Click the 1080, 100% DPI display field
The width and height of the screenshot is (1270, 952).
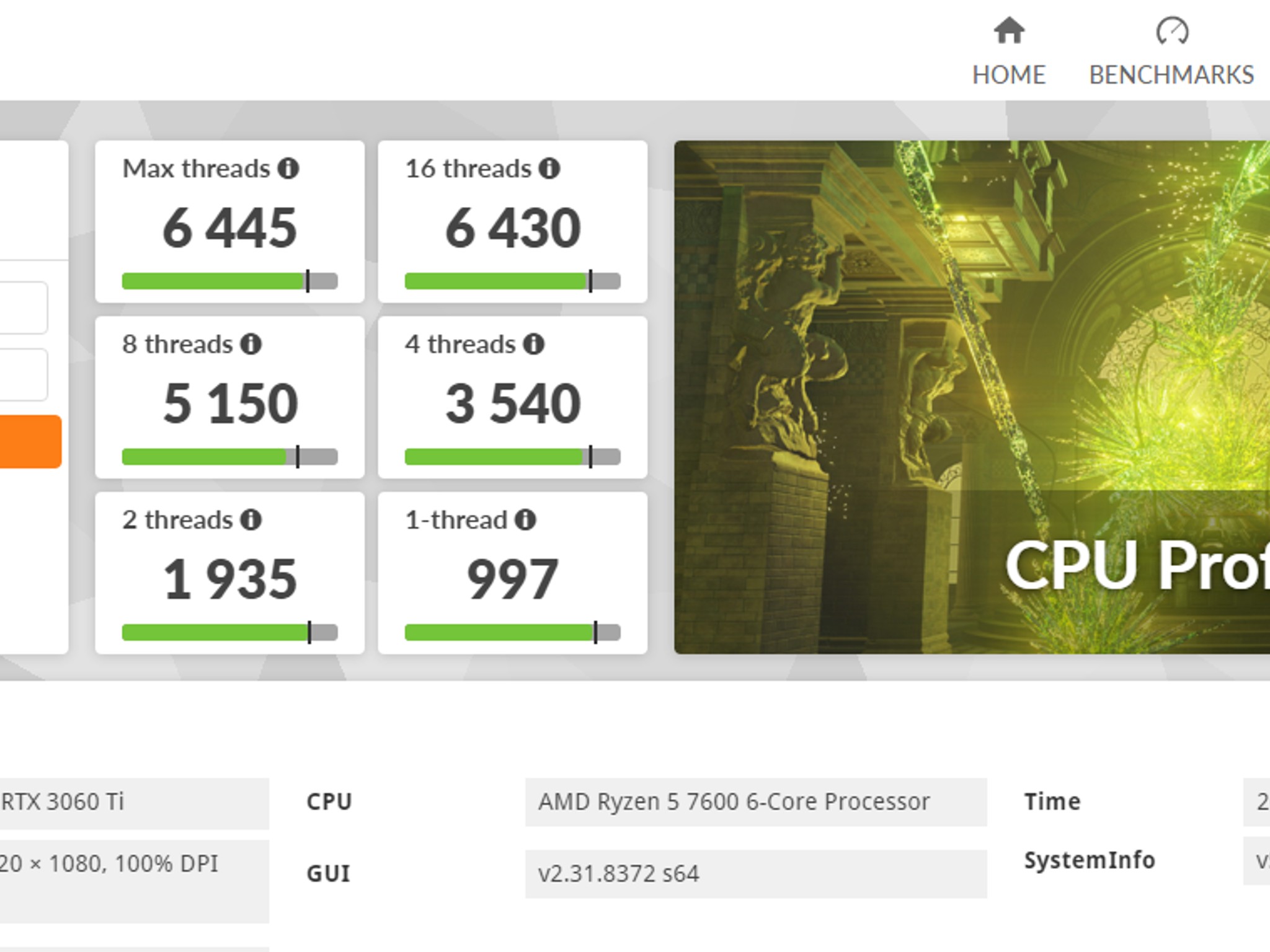(x=133, y=864)
